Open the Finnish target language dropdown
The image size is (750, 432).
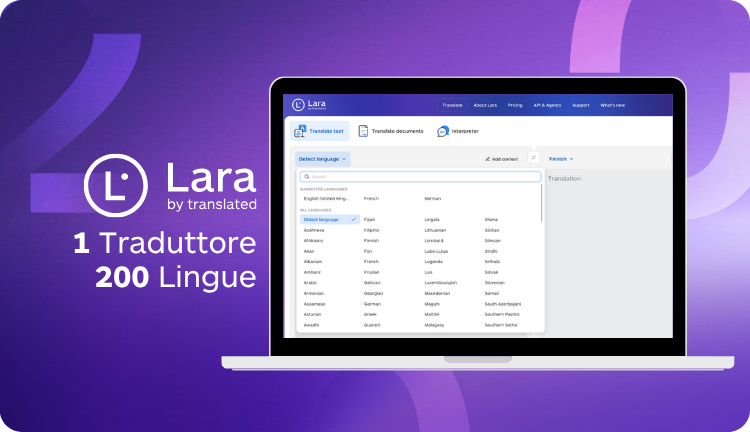561,159
